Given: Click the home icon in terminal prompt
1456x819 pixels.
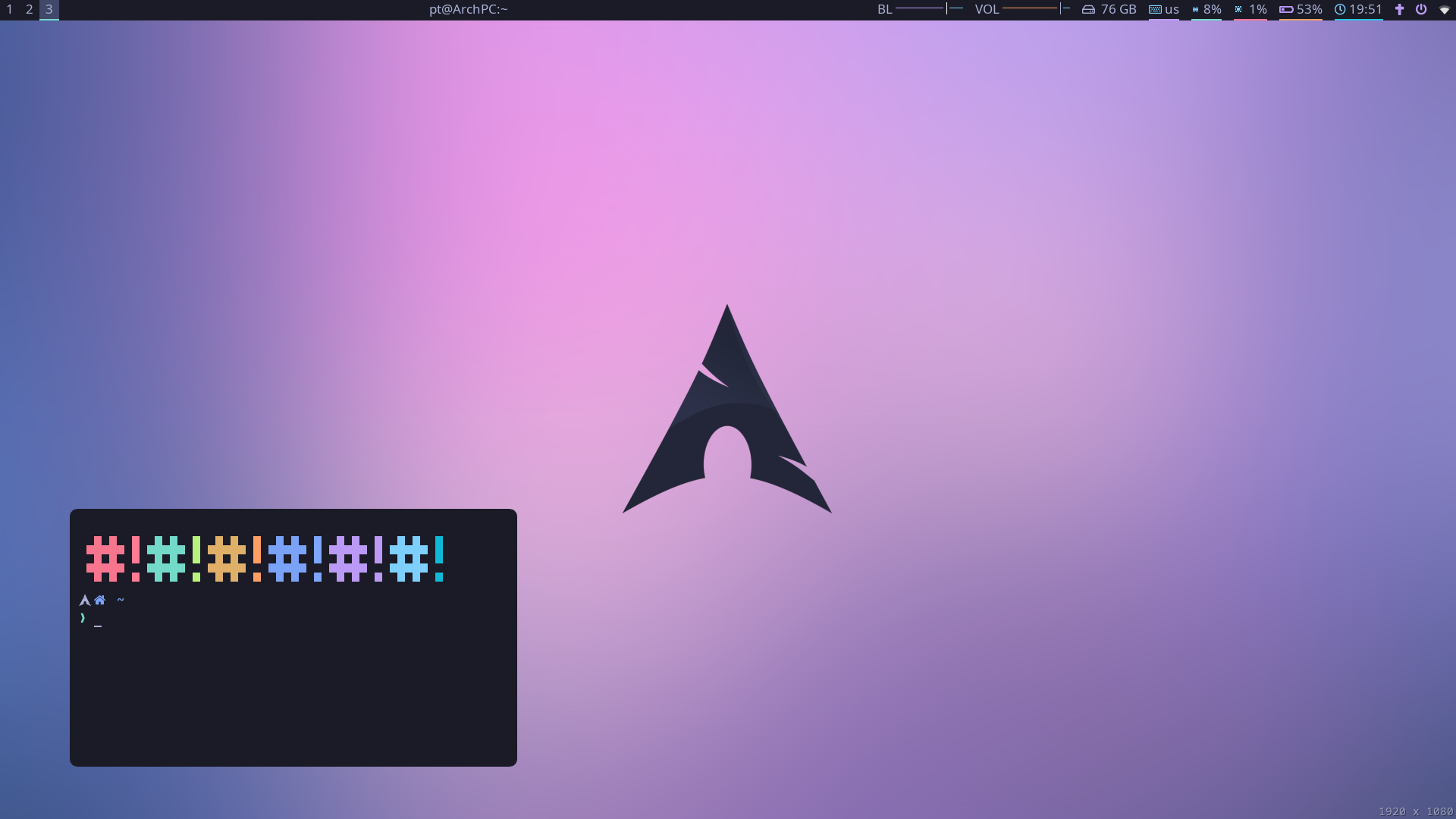Looking at the screenshot, I should click(x=100, y=600).
